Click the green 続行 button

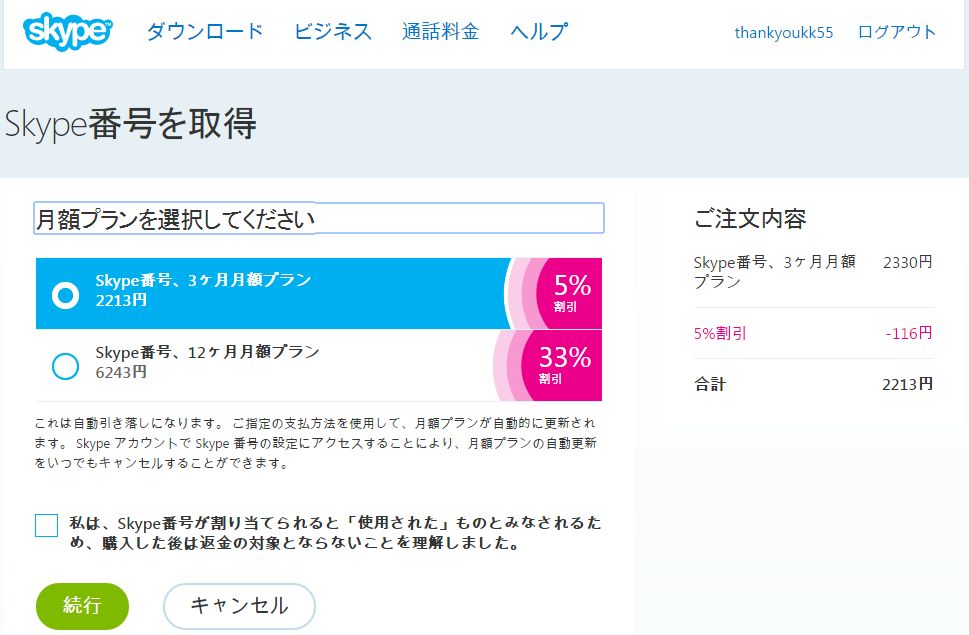pos(83,606)
